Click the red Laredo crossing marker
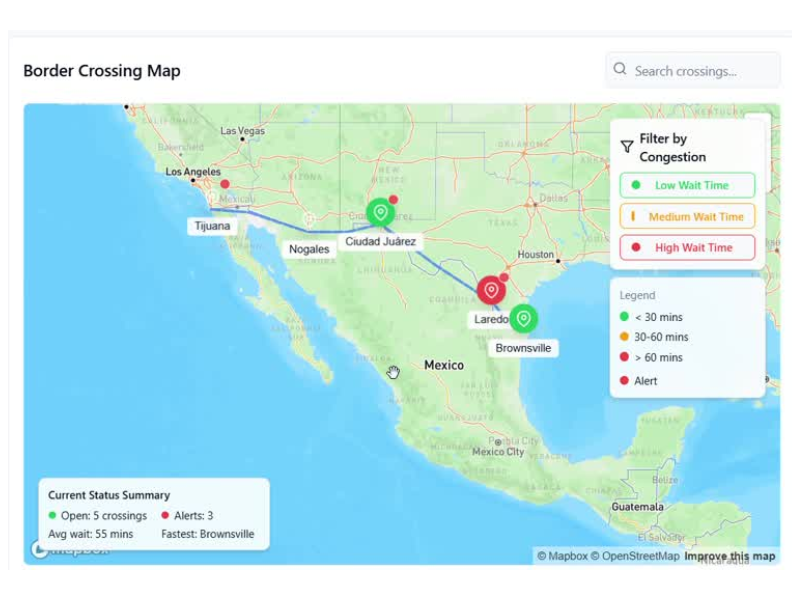The image size is (800, 600). pos(491,290)
